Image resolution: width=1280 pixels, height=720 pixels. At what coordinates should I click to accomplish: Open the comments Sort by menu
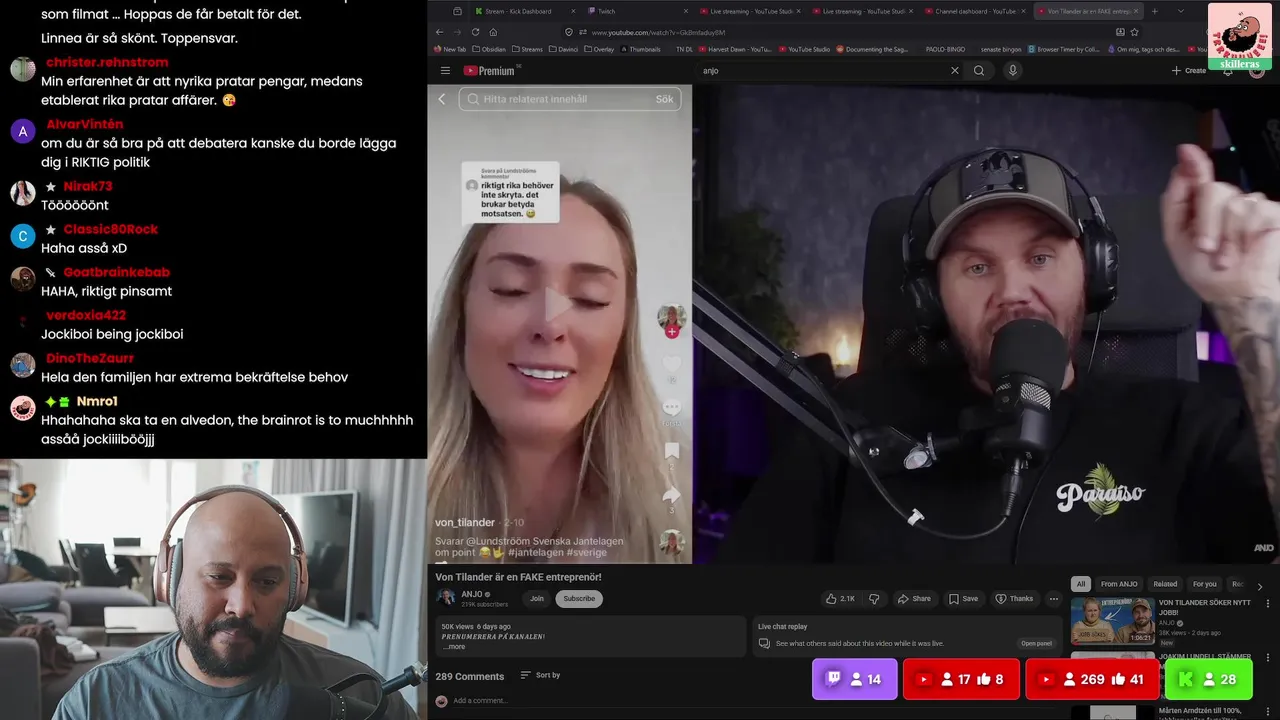(540, 675)
